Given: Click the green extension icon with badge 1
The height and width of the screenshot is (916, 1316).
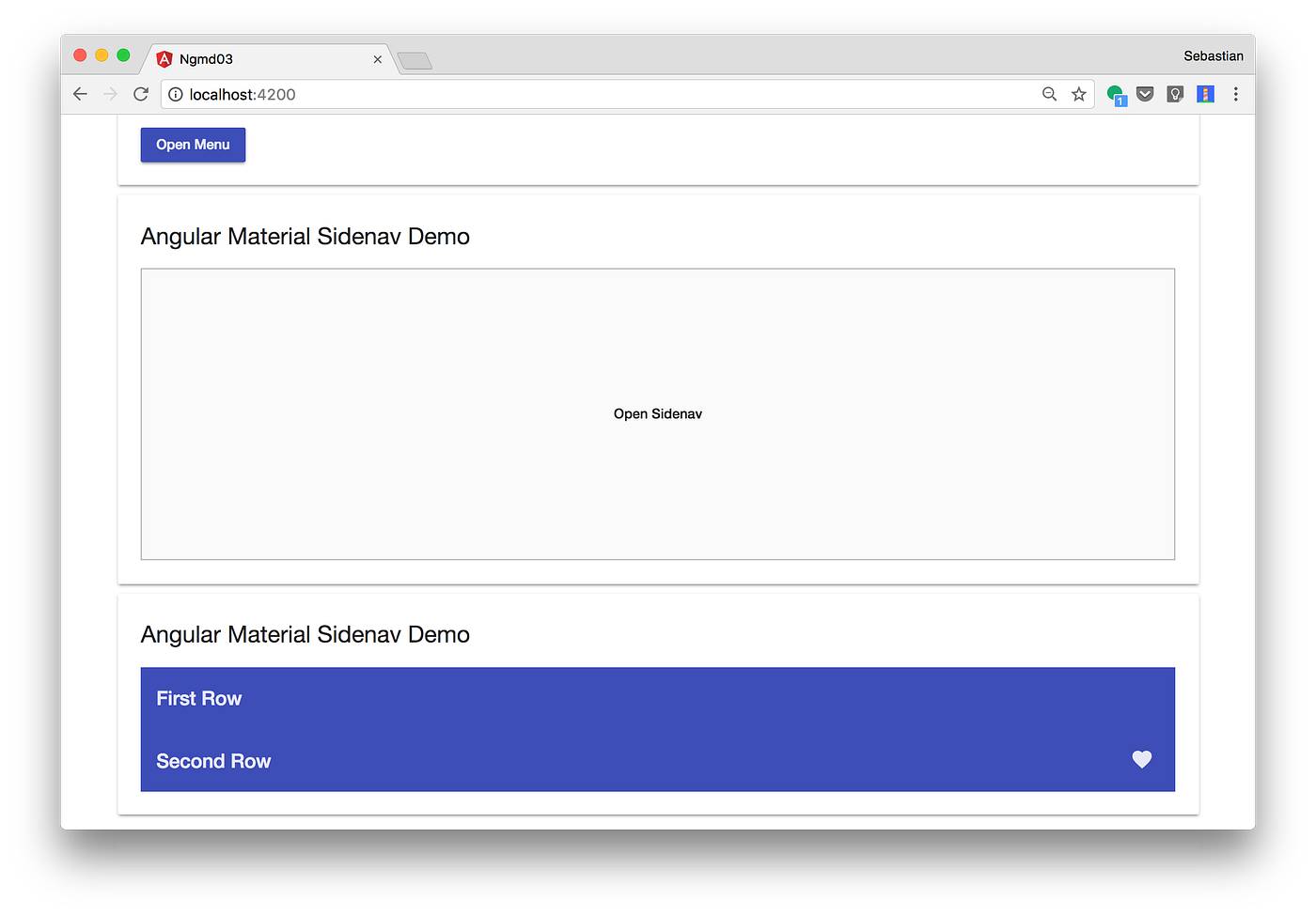Looking at the screenshot, I should click(1115, 94).
